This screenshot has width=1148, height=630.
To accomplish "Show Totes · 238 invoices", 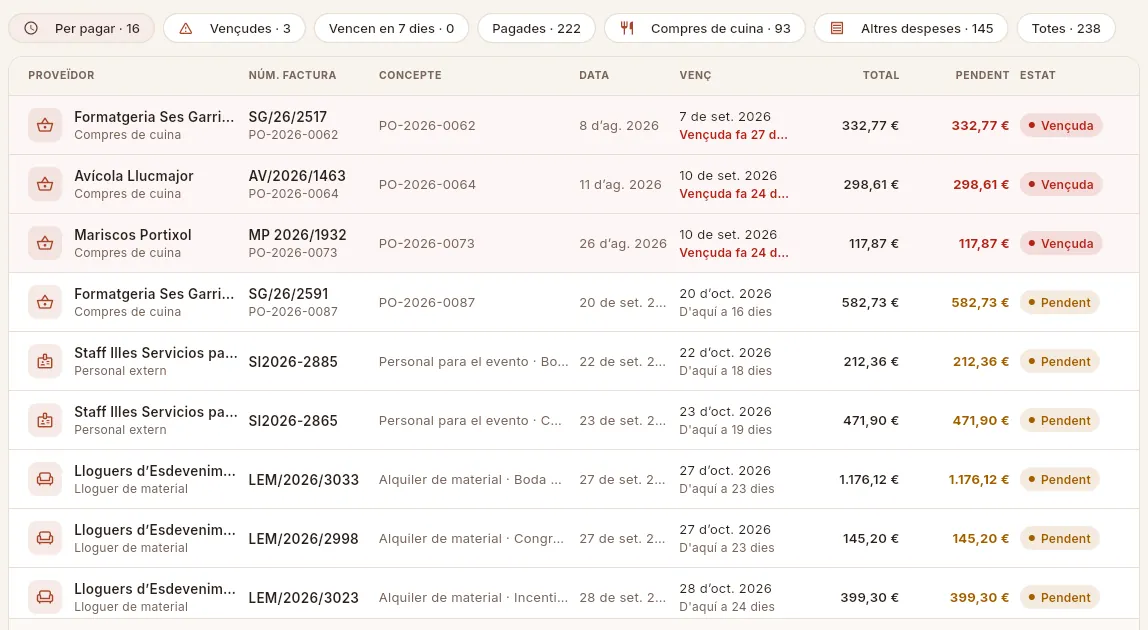I will (1066, 29).
